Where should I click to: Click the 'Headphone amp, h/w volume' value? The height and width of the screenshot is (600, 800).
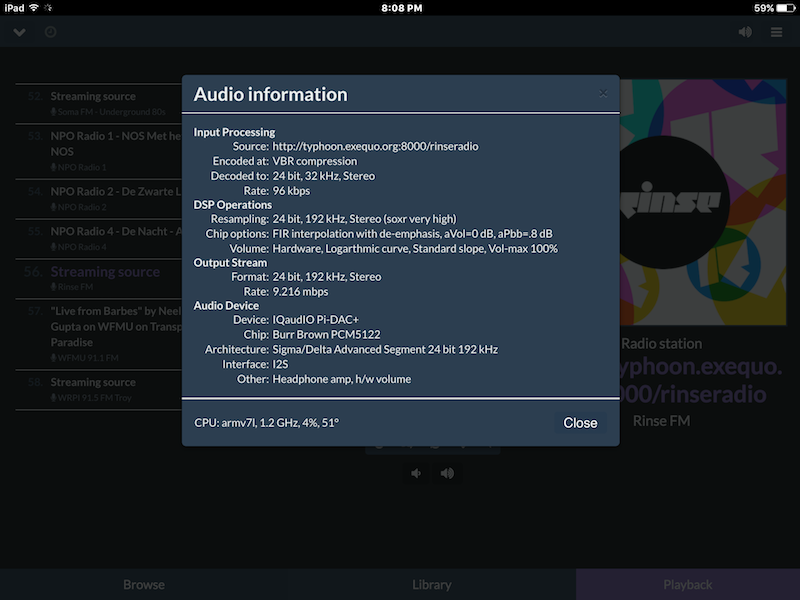(342, 379)
